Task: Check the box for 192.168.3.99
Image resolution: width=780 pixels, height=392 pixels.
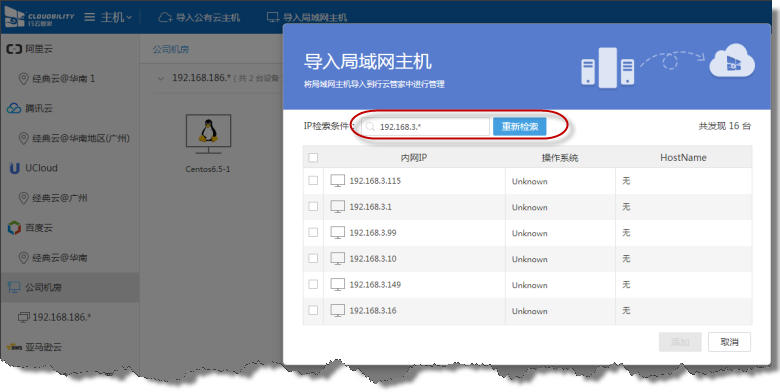Action: [x=313, y=232]
